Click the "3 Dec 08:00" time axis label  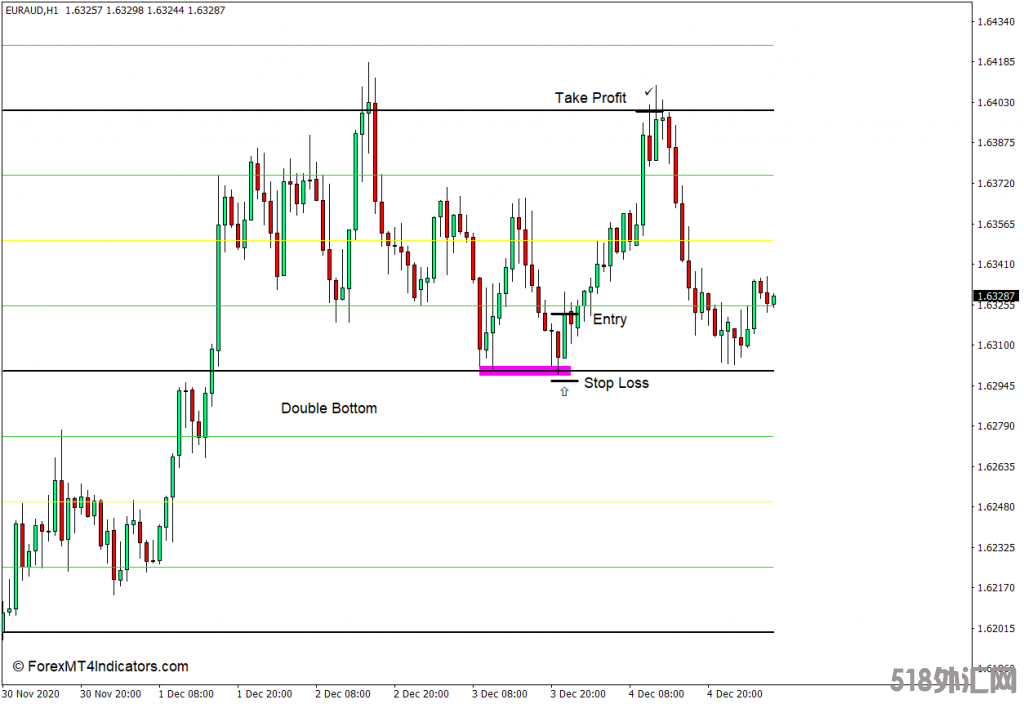pos(500,694)
